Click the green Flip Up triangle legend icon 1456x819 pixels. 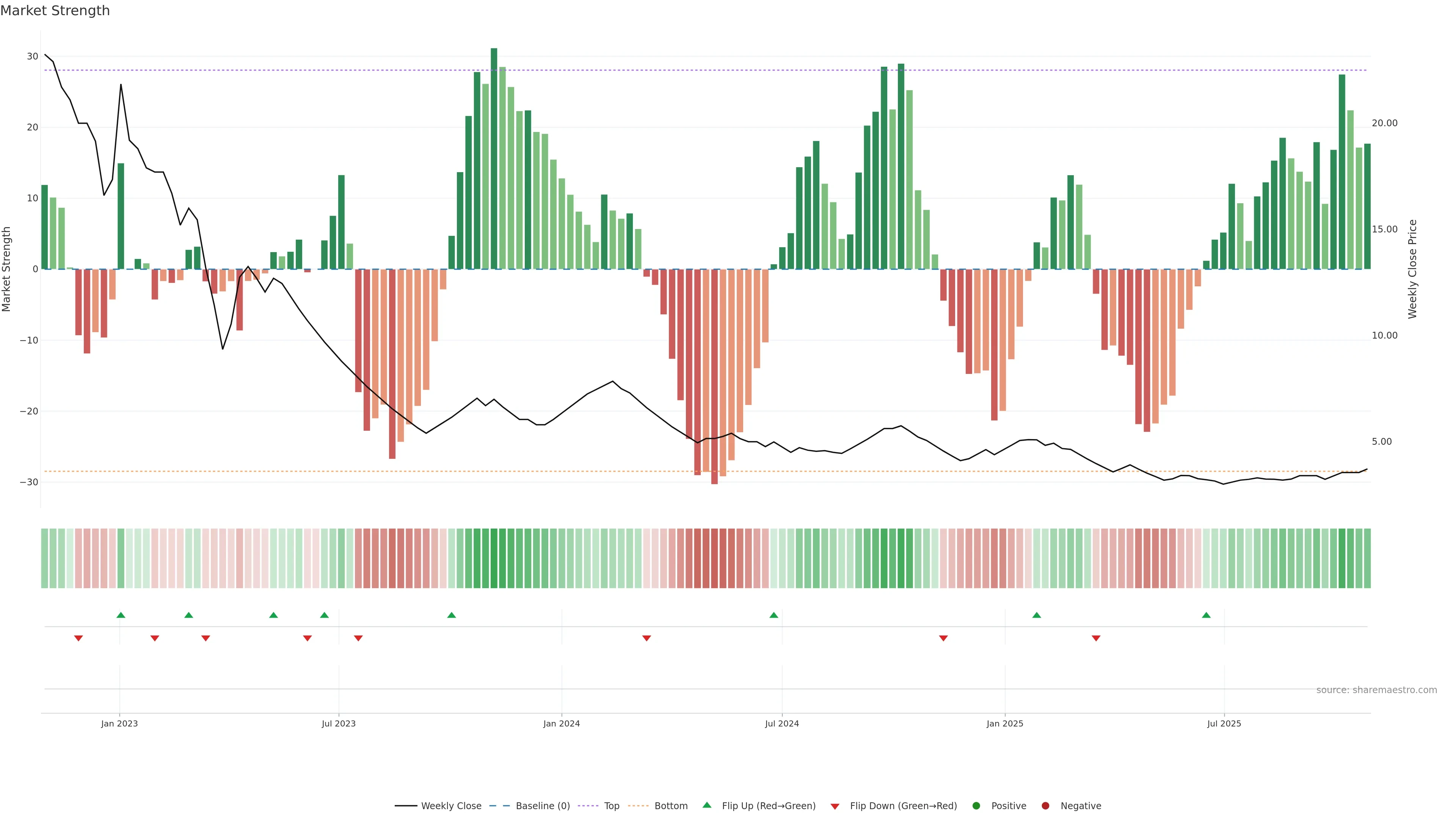[706, 805]
